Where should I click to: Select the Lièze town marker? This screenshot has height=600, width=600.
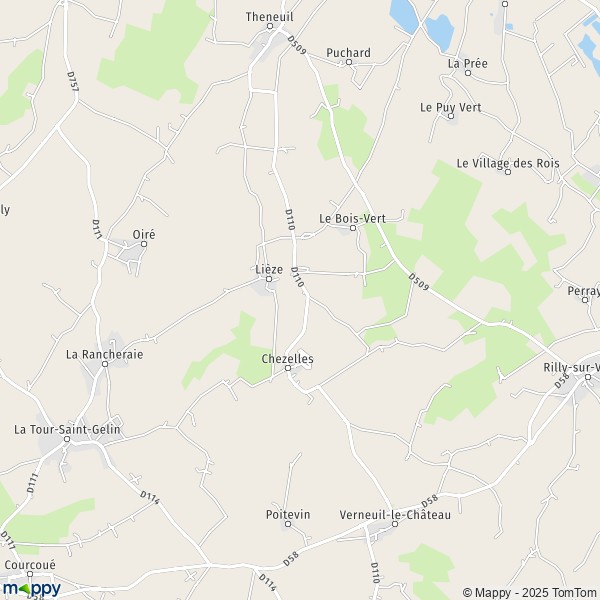(x=269, y=279)
